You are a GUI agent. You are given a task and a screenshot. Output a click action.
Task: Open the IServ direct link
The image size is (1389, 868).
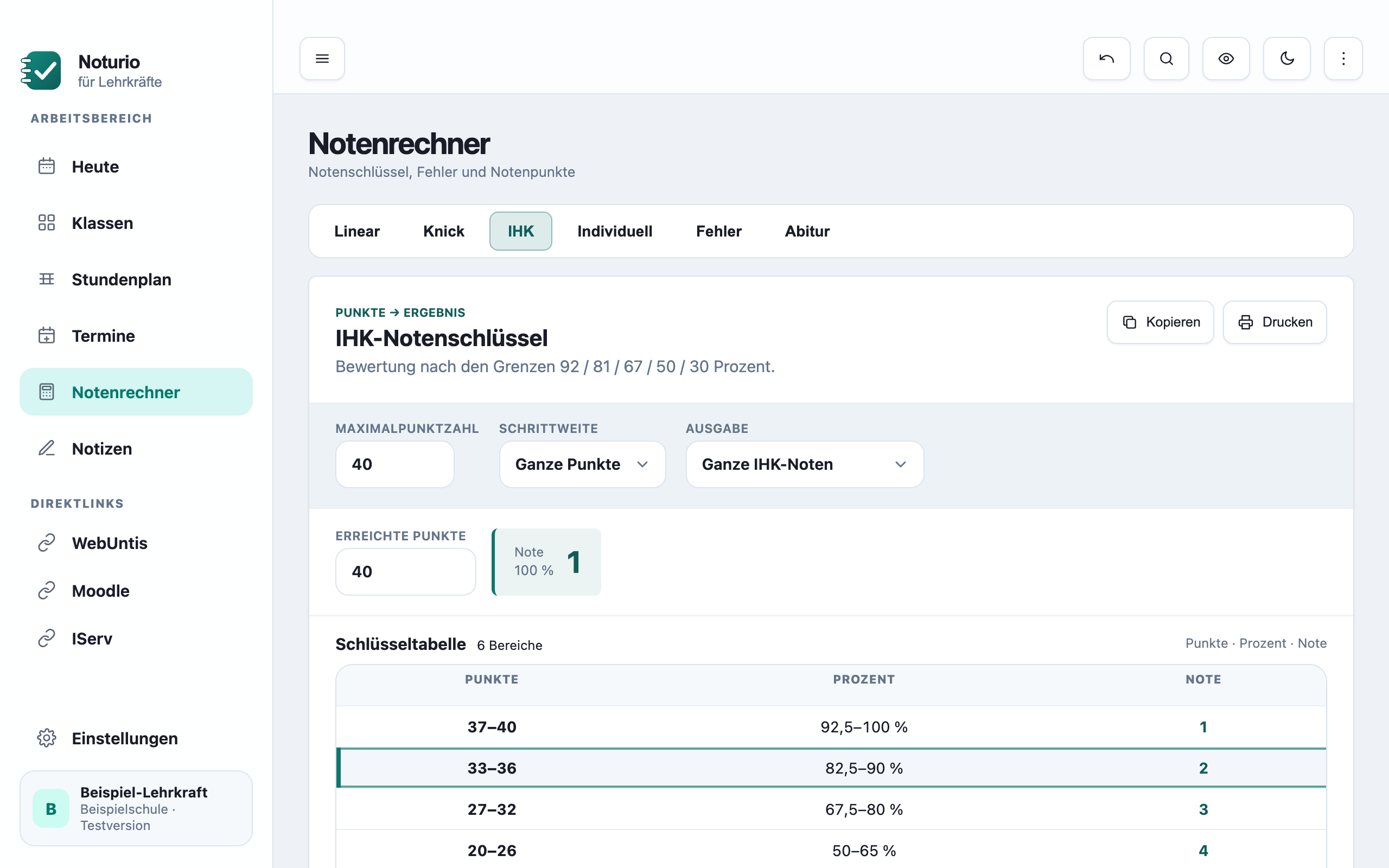(x=136, y=639)
